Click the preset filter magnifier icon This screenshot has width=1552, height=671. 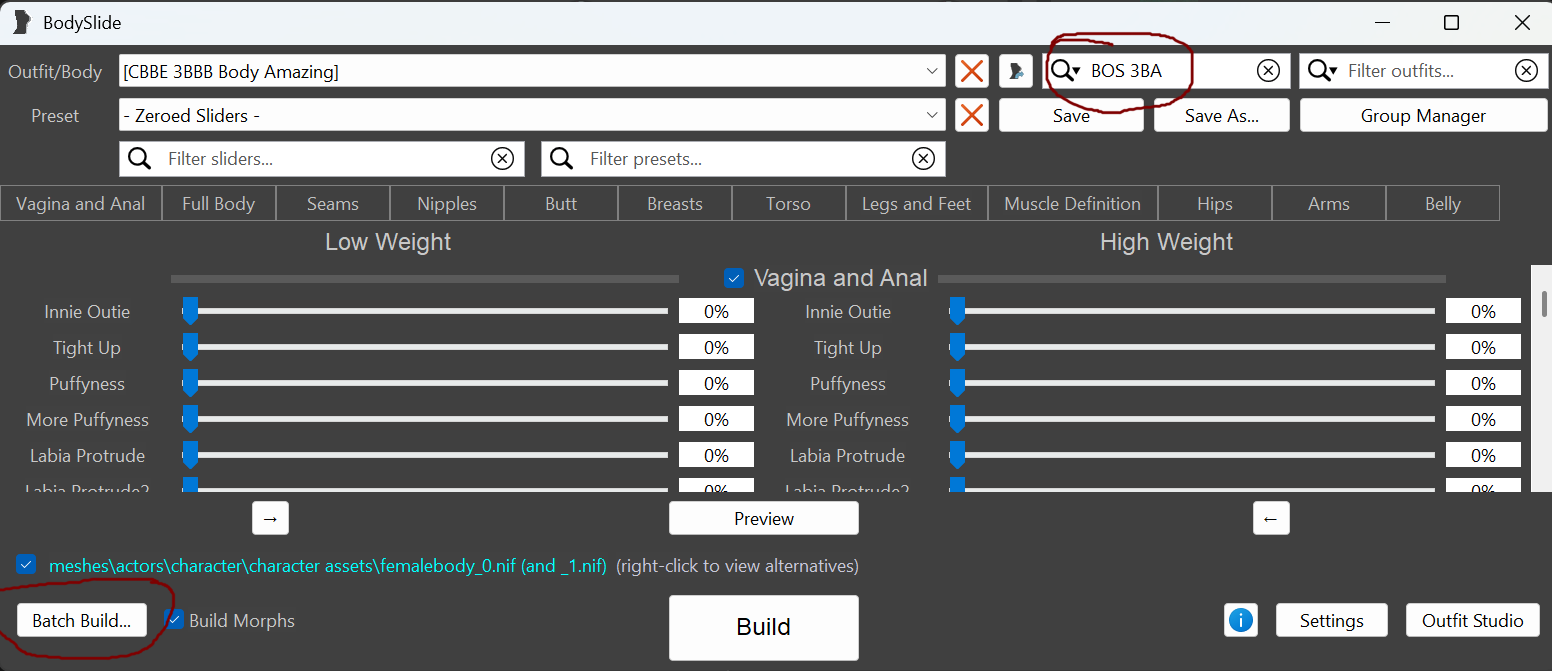pos(562,159)
